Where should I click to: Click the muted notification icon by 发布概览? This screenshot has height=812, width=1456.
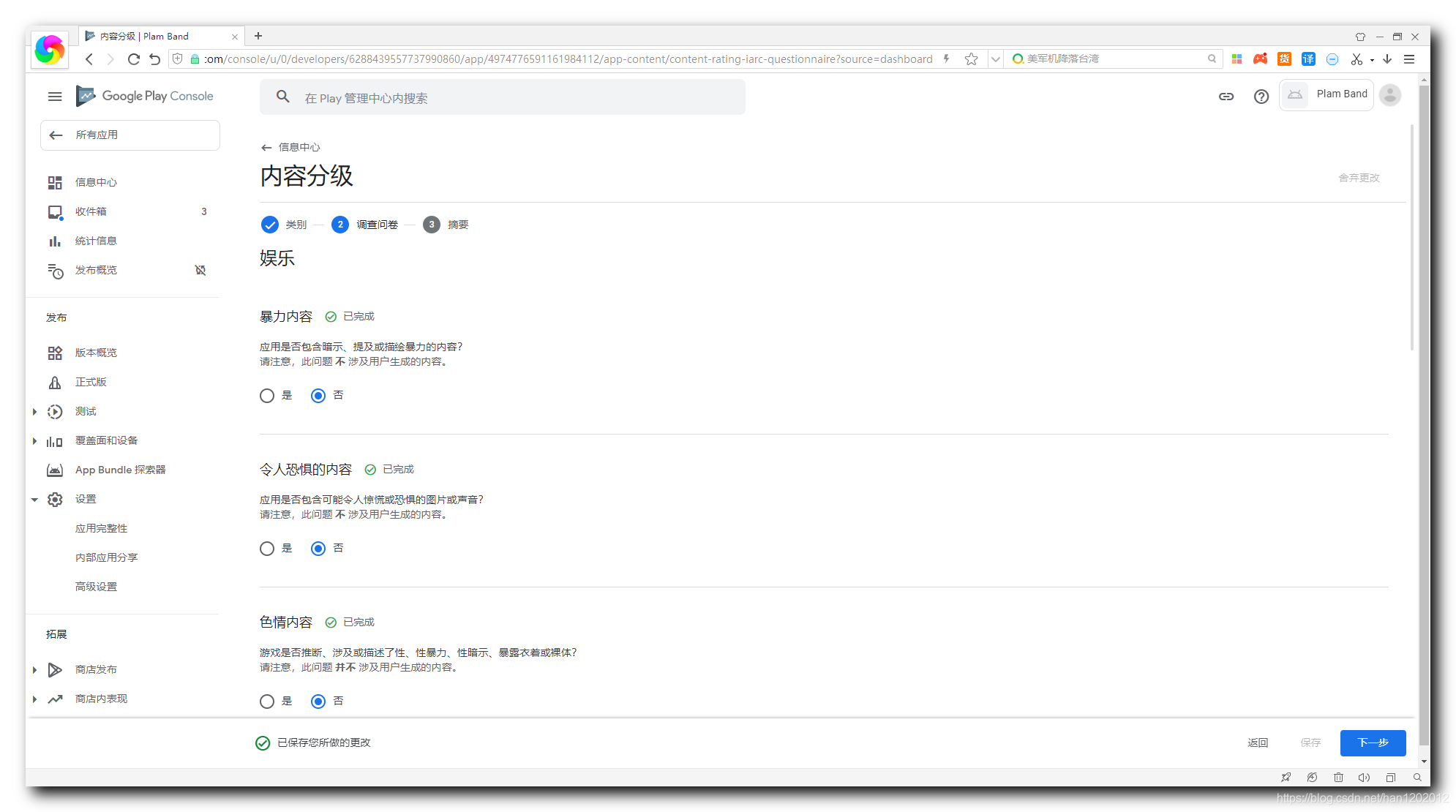(x=200, y=270)
